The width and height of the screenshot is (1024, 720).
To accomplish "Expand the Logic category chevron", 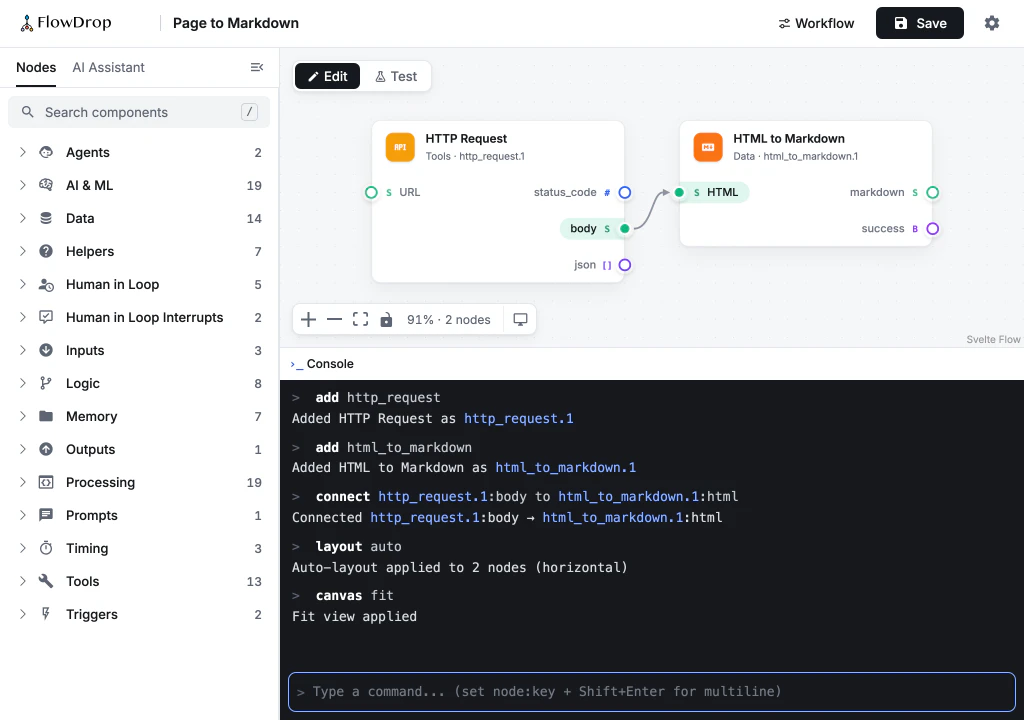I will [23, 383].
